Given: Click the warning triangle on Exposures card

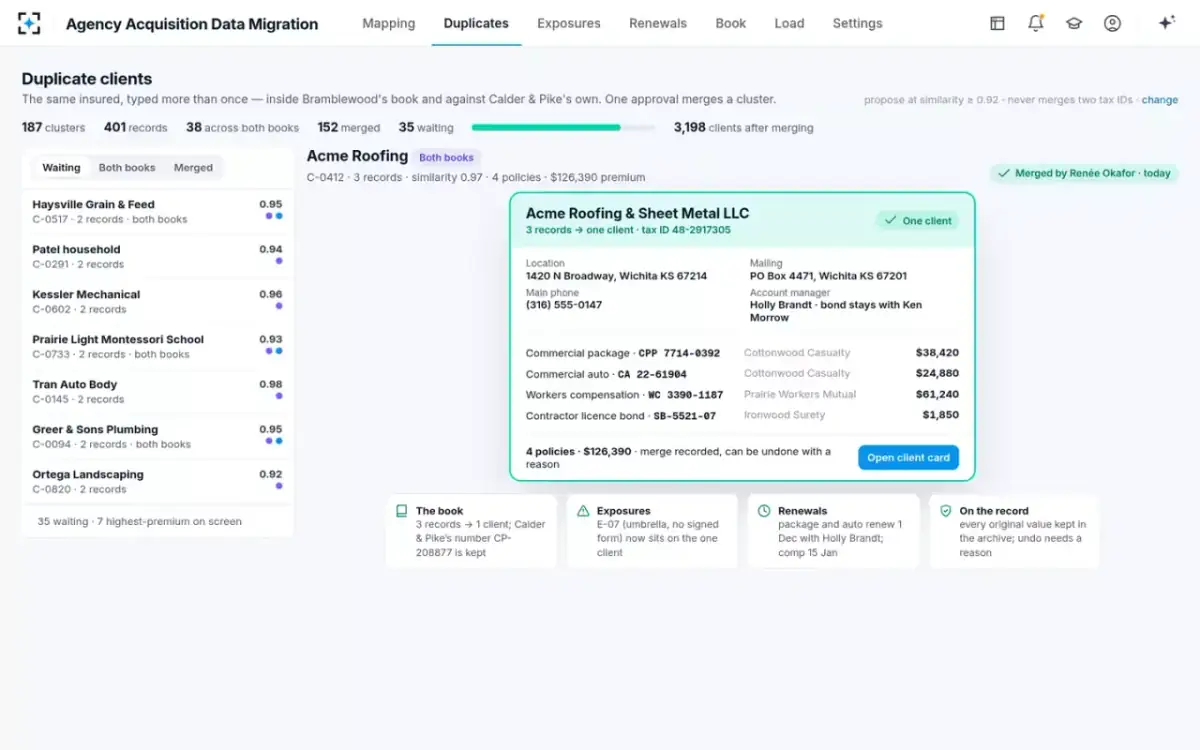Looking at the screenshot, I should coord(583,511).
